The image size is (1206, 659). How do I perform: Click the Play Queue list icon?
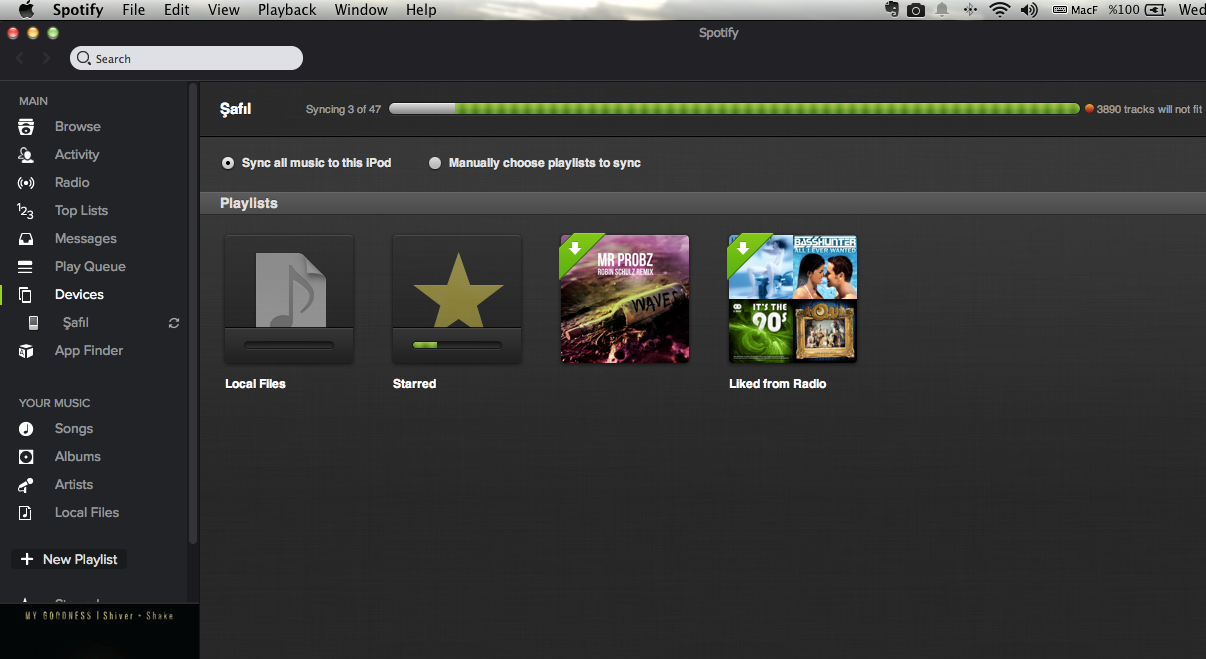coord(26,267)
